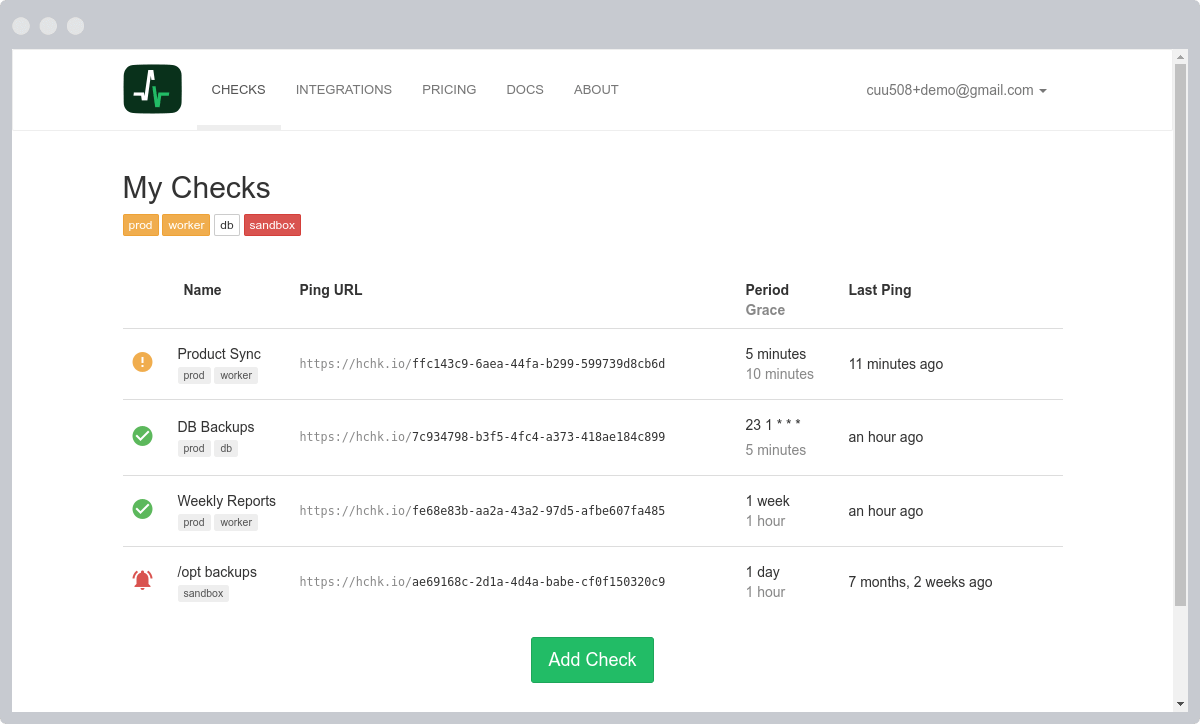Toggle the db tag filter

[226, 225]
